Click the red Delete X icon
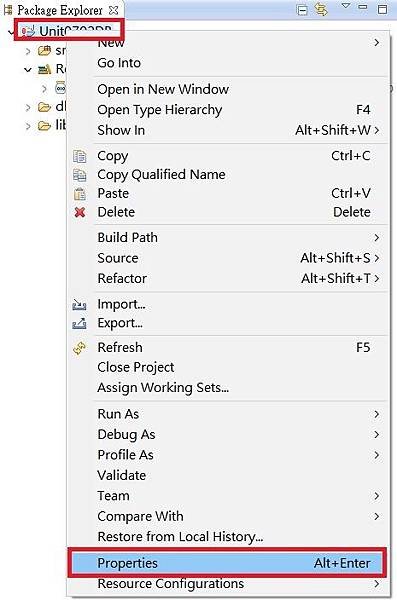This screenshot has height=600, width=397. point(80,212)
